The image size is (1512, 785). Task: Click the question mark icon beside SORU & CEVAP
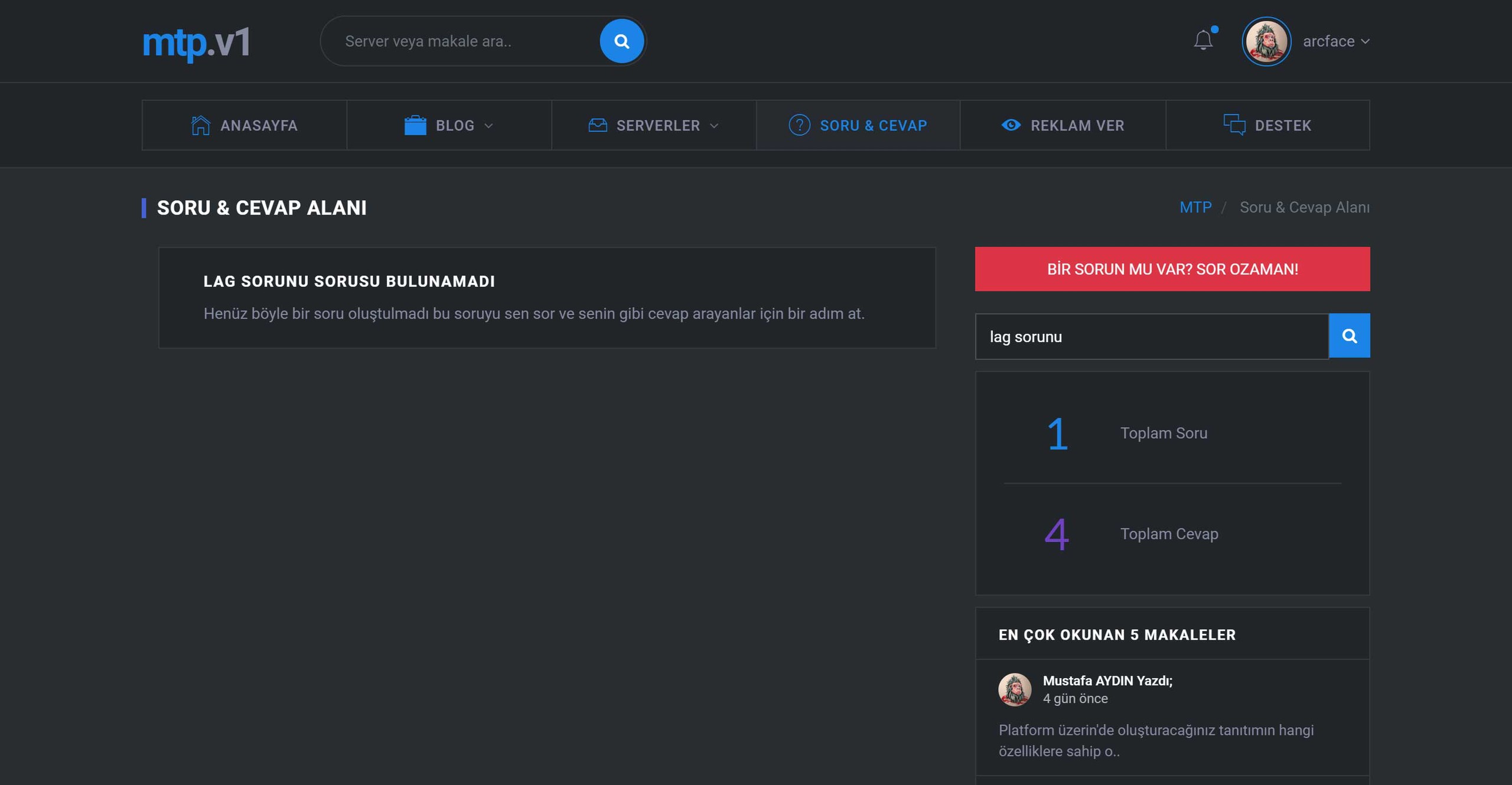(799, 125)
